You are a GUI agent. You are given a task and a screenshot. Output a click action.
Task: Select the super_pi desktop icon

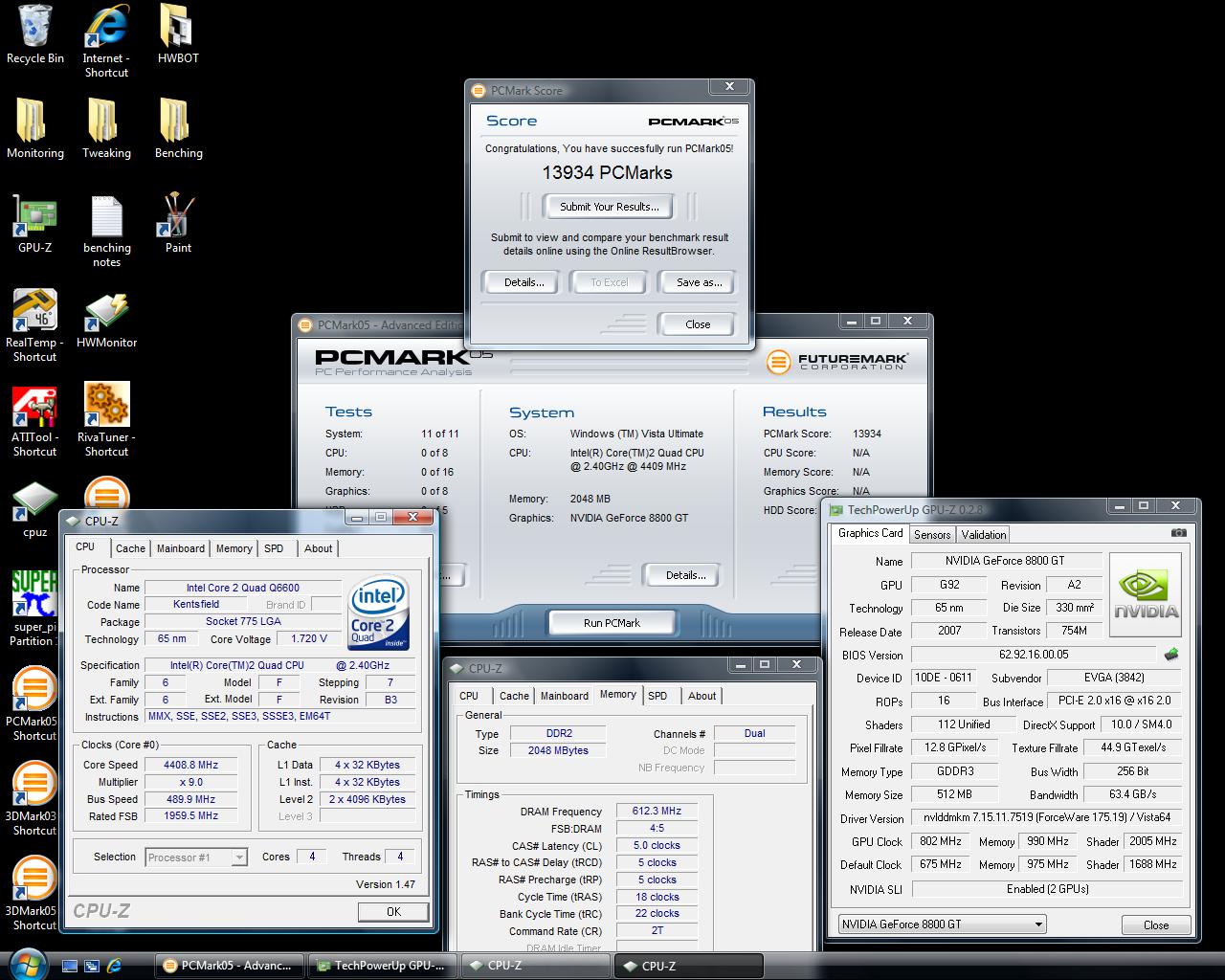tap(35, 609)
